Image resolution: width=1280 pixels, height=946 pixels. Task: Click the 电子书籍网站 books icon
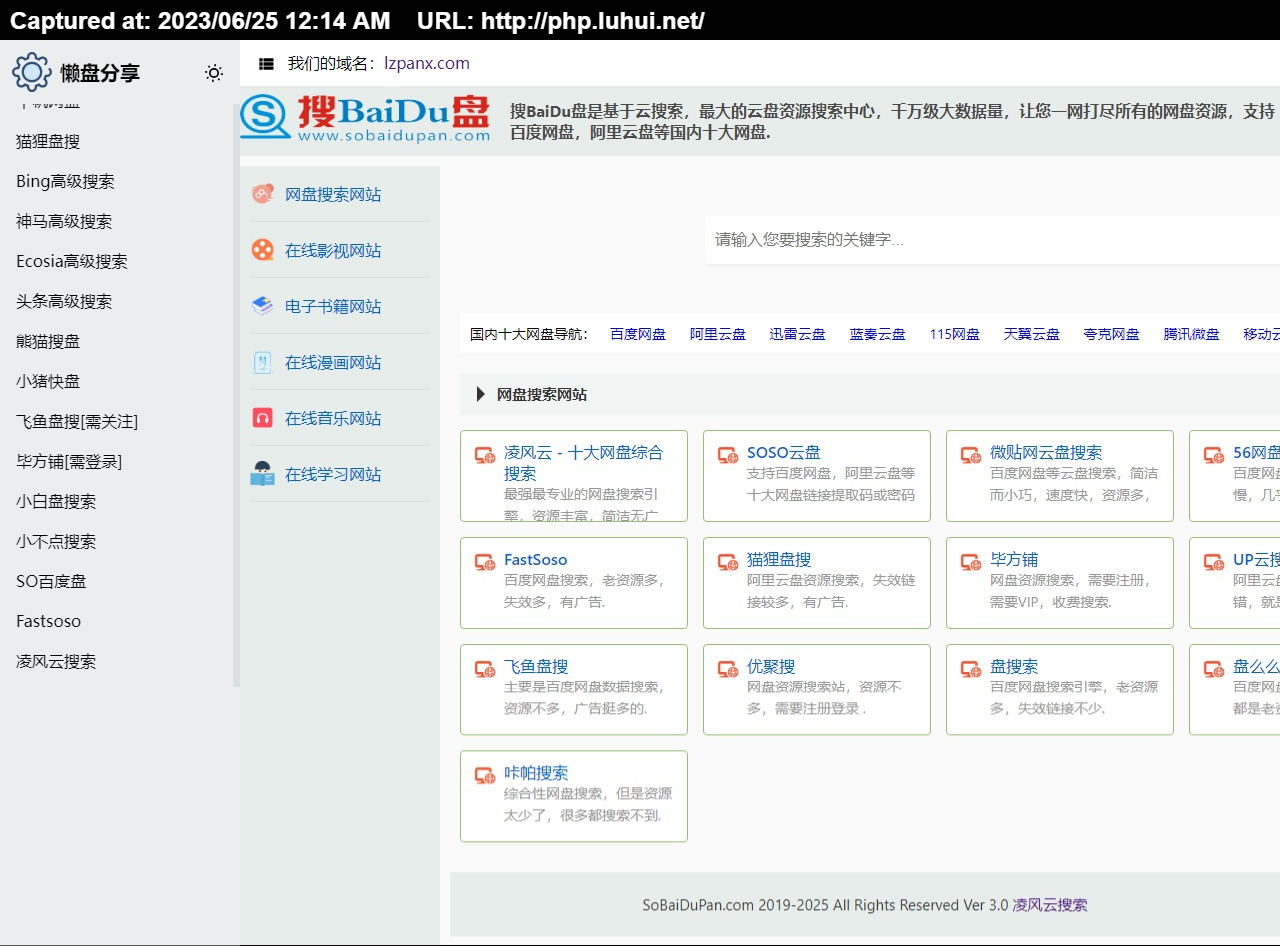tap(263, 306)
